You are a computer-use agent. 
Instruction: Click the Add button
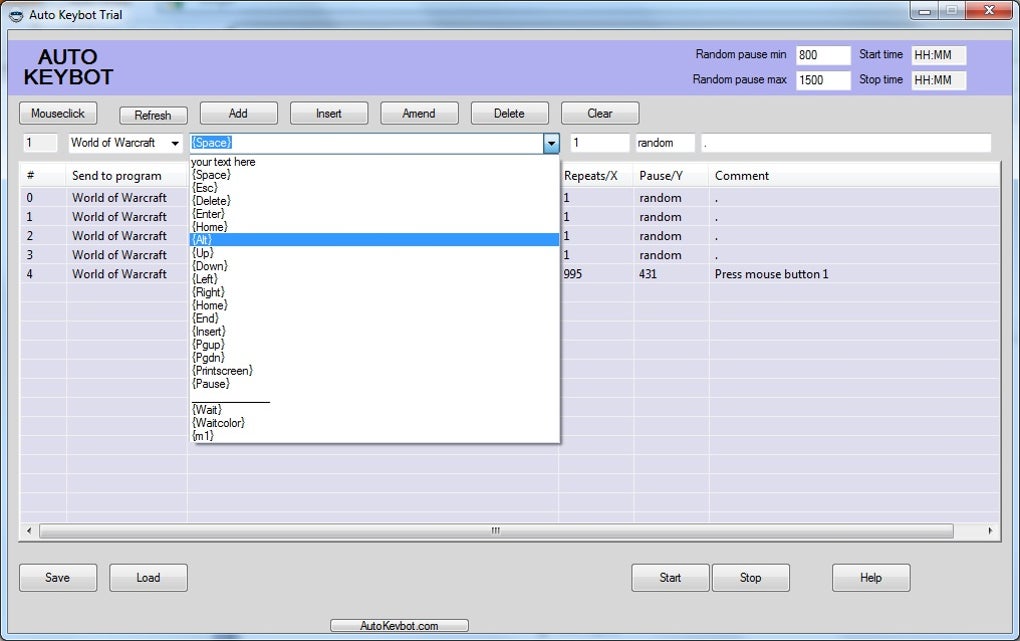coord(238,113)
